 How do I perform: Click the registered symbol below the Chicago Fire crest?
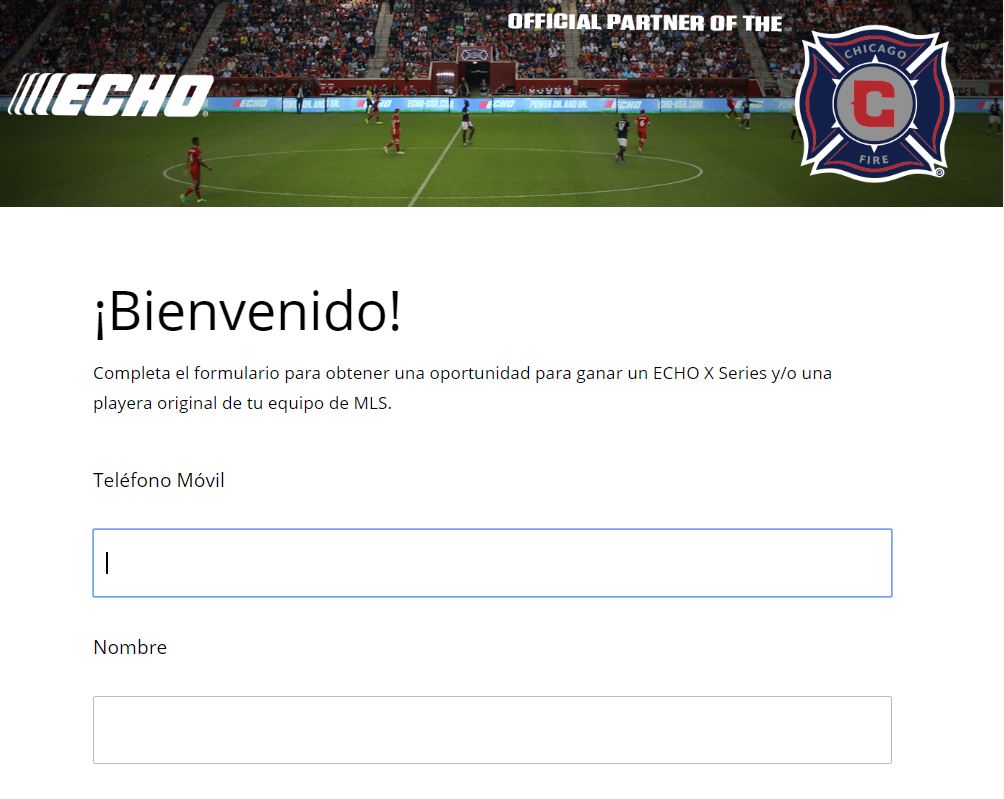point(939,172)
